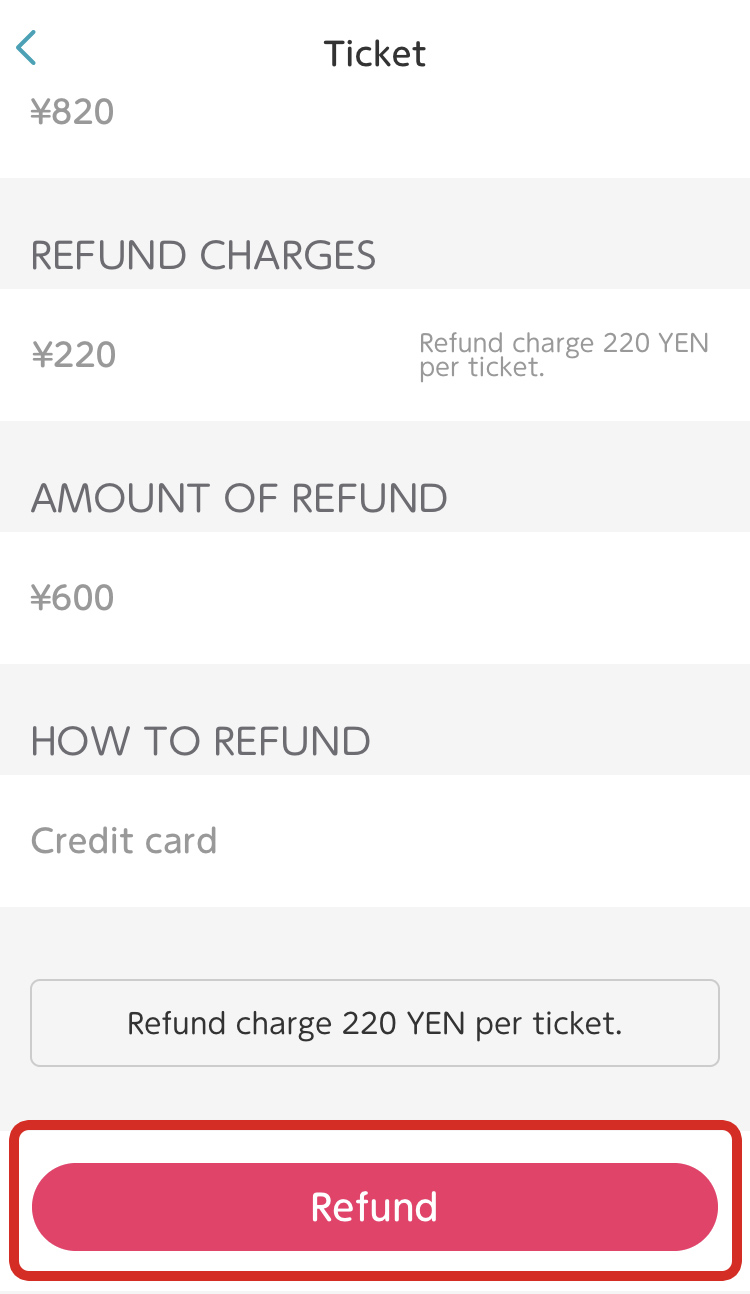Image resolution: width=750 pixels, height=1294 pixels.
Task: Click the AMOUNT OF REFUND section header
Action: [239, 498]
